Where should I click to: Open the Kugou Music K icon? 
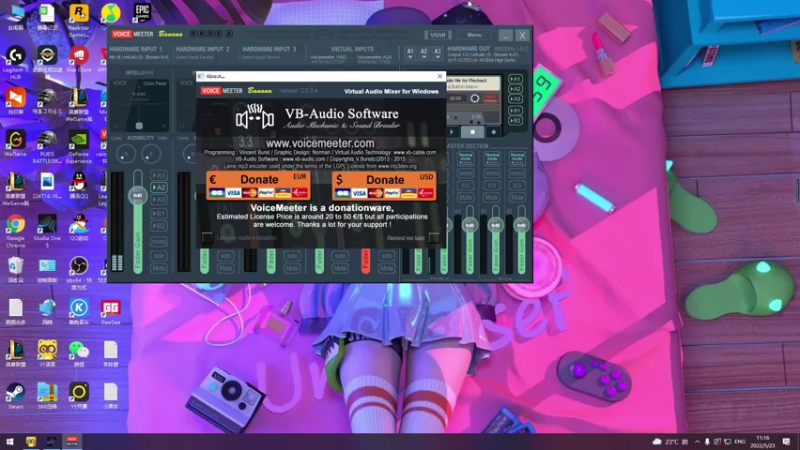point(79,312)
